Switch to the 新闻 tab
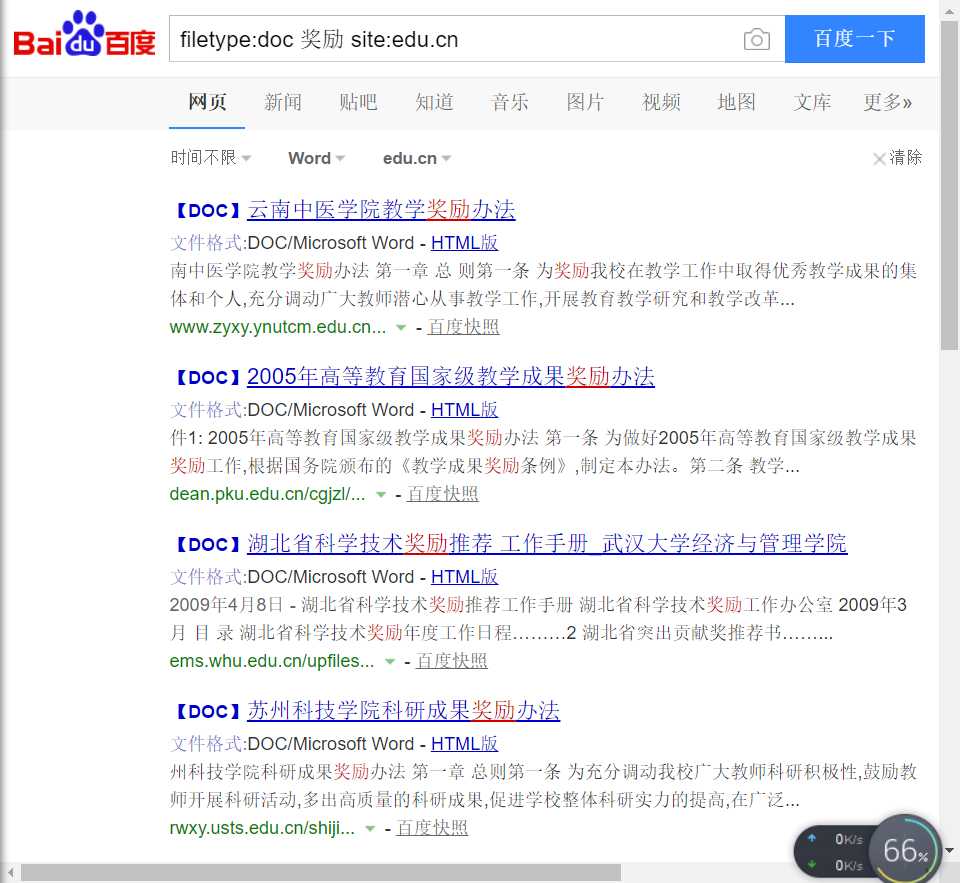The height and width of the screenshot is (883, 960). tap(283, 102)
